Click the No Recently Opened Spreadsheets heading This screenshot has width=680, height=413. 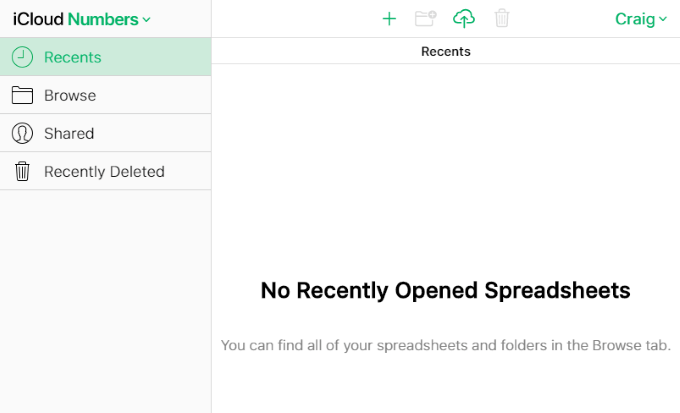pyautogui.click(x=445, y=290)
